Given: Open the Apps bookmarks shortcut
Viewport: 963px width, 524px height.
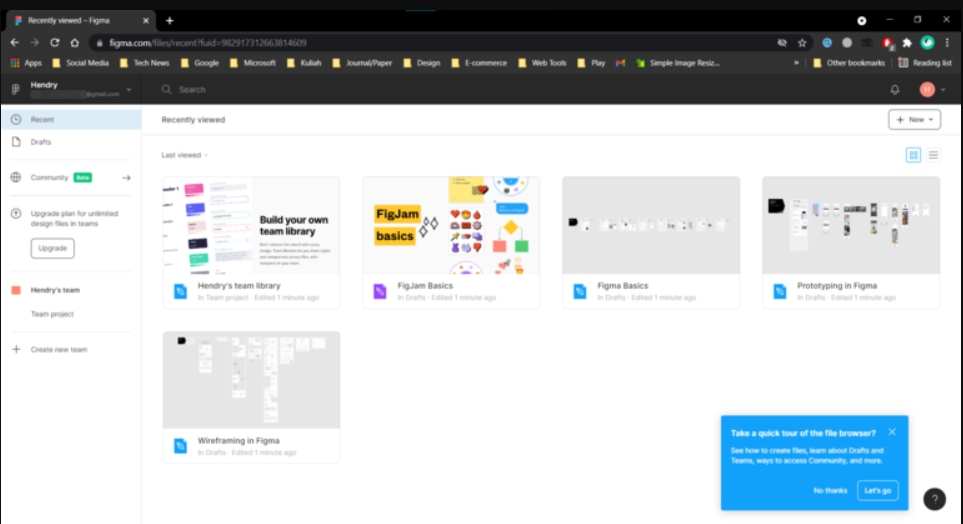Looking at the screenshot, I should point(26,63).
